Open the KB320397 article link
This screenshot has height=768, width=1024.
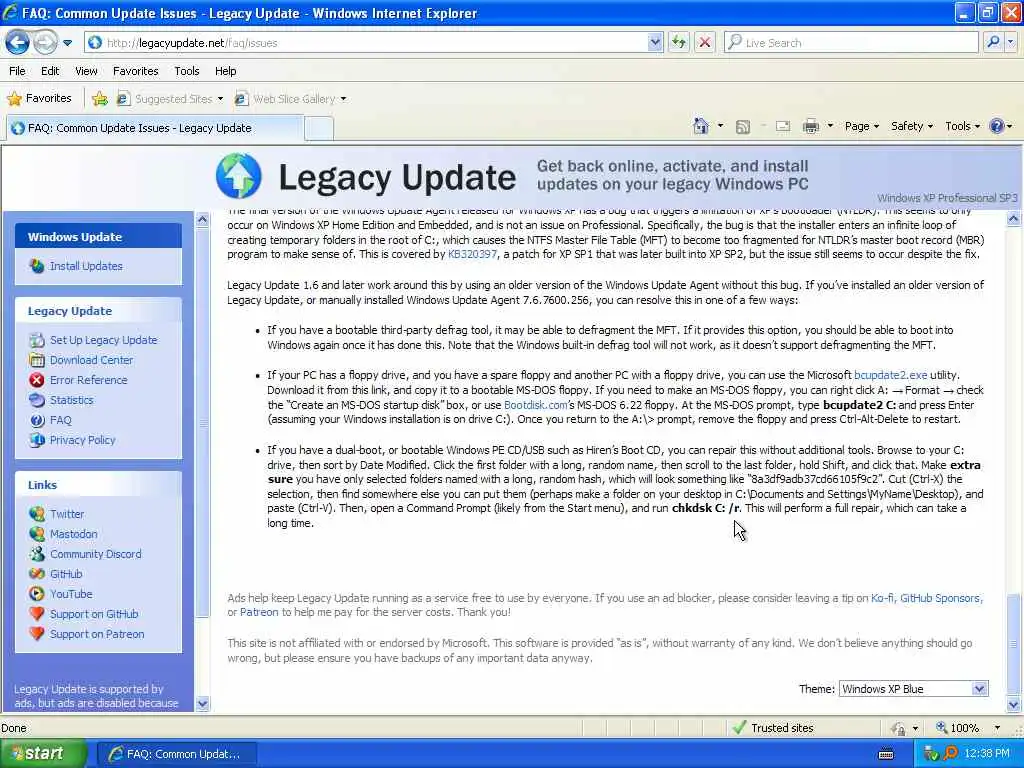(x=472, y=254)
